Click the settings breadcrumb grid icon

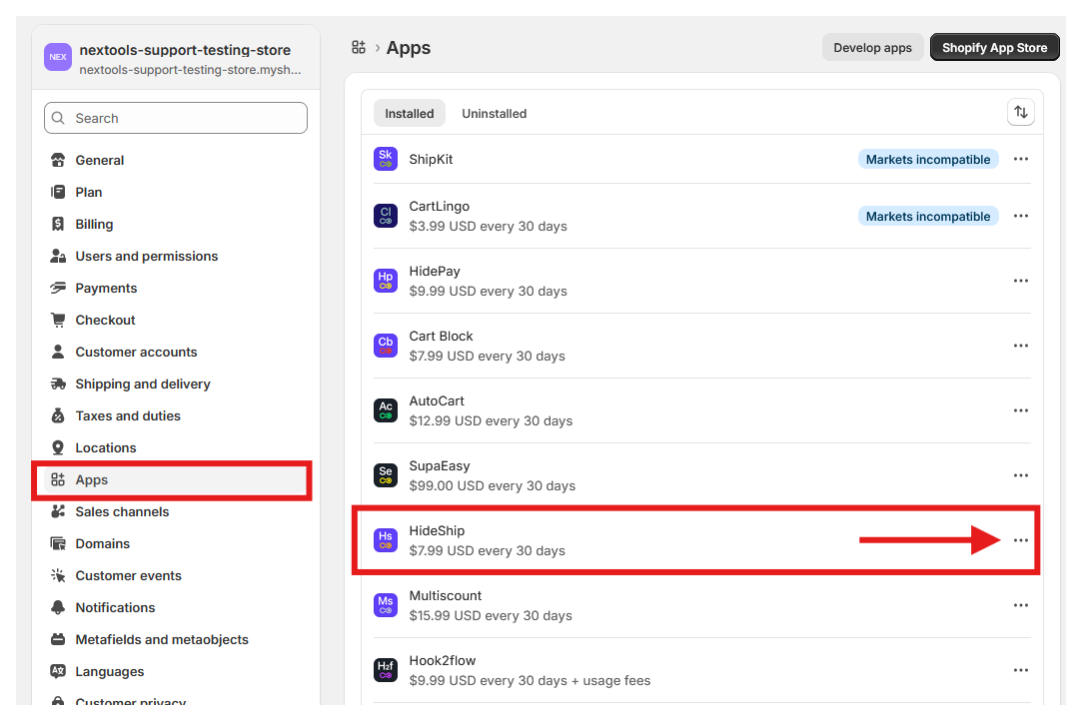(x=359, y=48)
